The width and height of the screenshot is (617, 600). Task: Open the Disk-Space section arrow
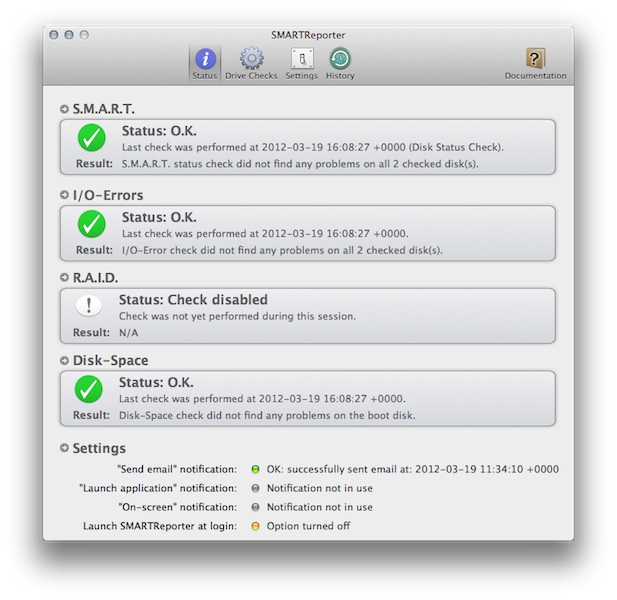(64, 360)
